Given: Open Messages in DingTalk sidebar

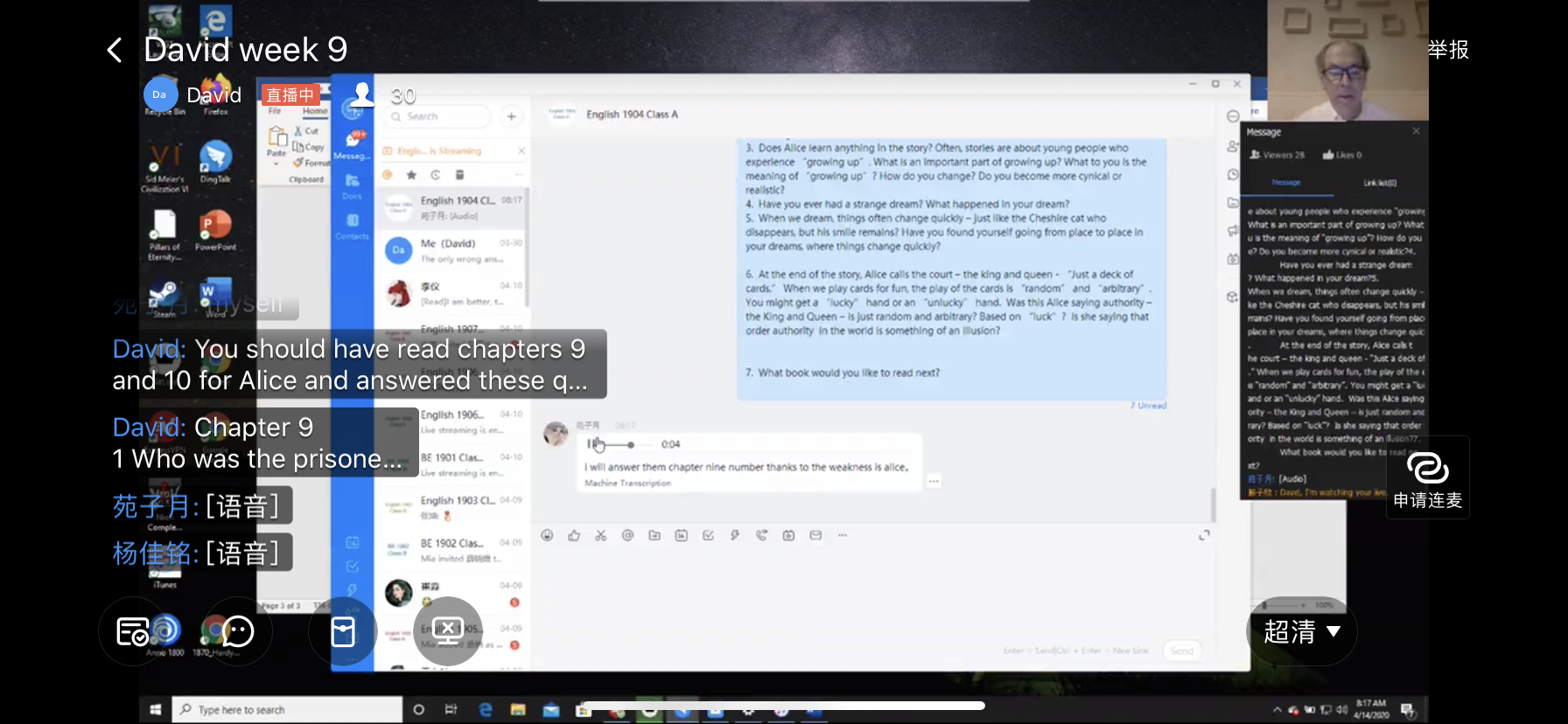Looking at the screenshot, I should click(x=353, y=144).
